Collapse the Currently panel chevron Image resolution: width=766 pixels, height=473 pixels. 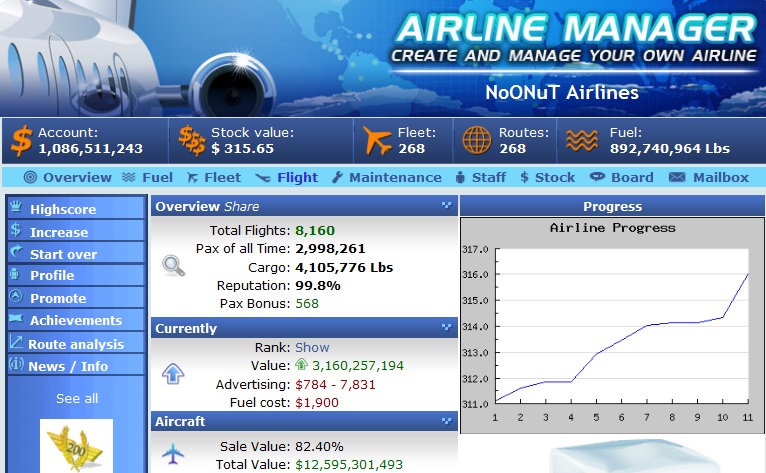447,327
